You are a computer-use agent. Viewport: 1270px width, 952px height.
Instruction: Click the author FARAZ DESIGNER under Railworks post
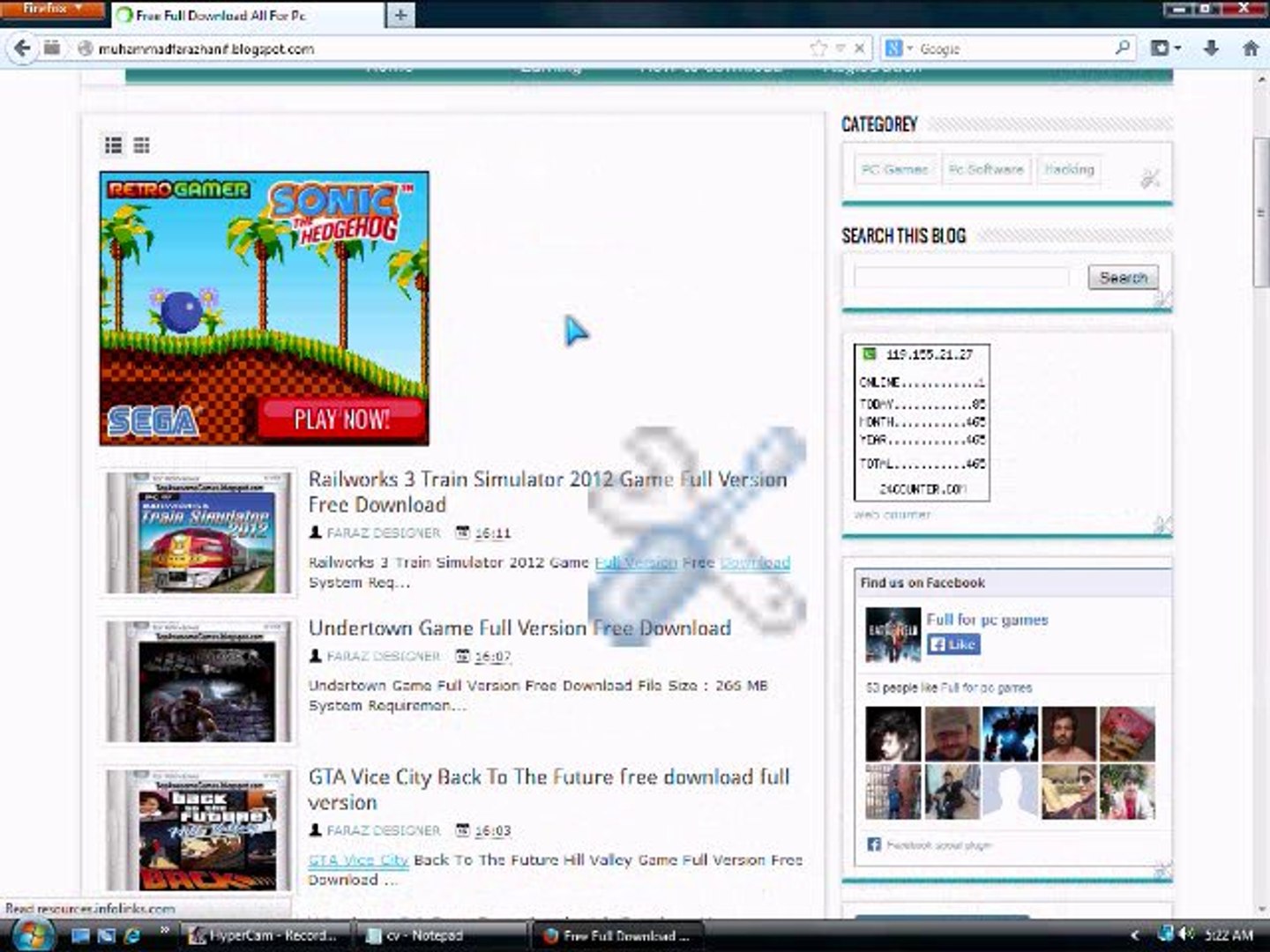click(383, 533)
